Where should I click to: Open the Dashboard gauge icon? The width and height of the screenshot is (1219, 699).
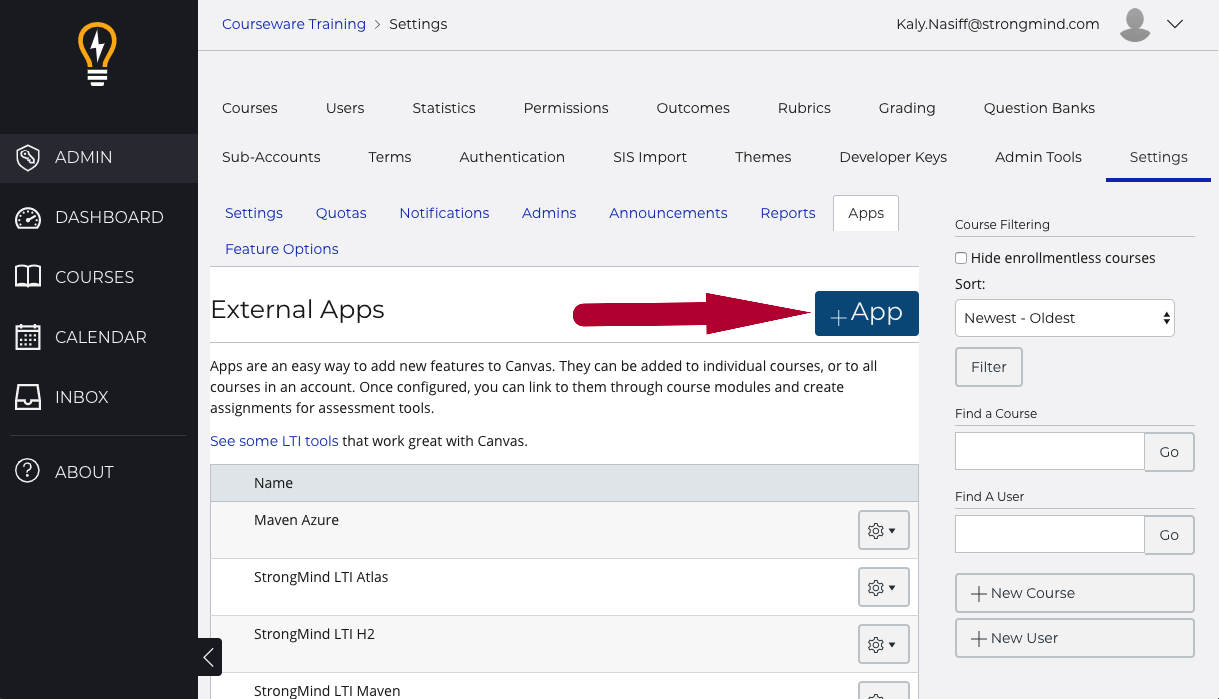[x=28, y=217]
